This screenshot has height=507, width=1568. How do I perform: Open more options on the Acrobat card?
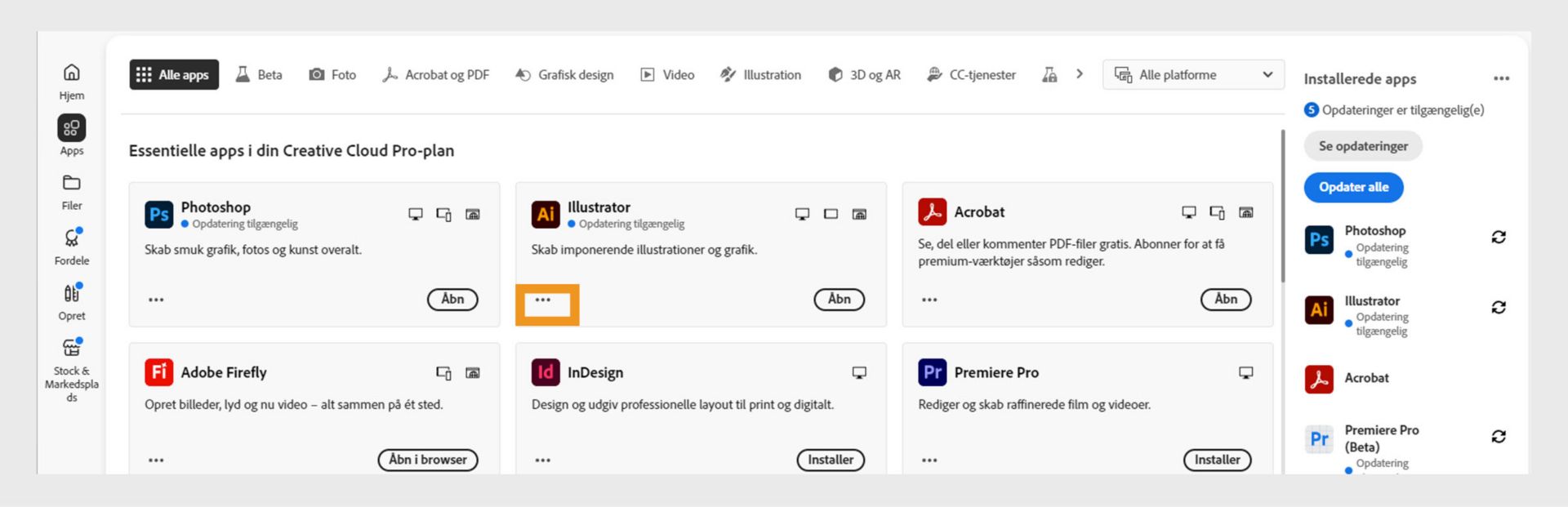(929, 300)
